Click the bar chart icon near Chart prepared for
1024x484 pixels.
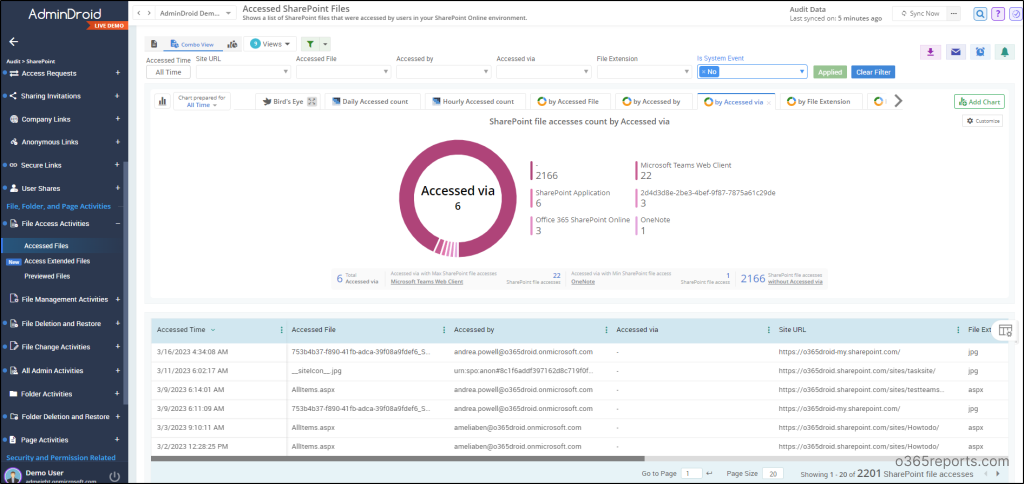pos(161,101)
